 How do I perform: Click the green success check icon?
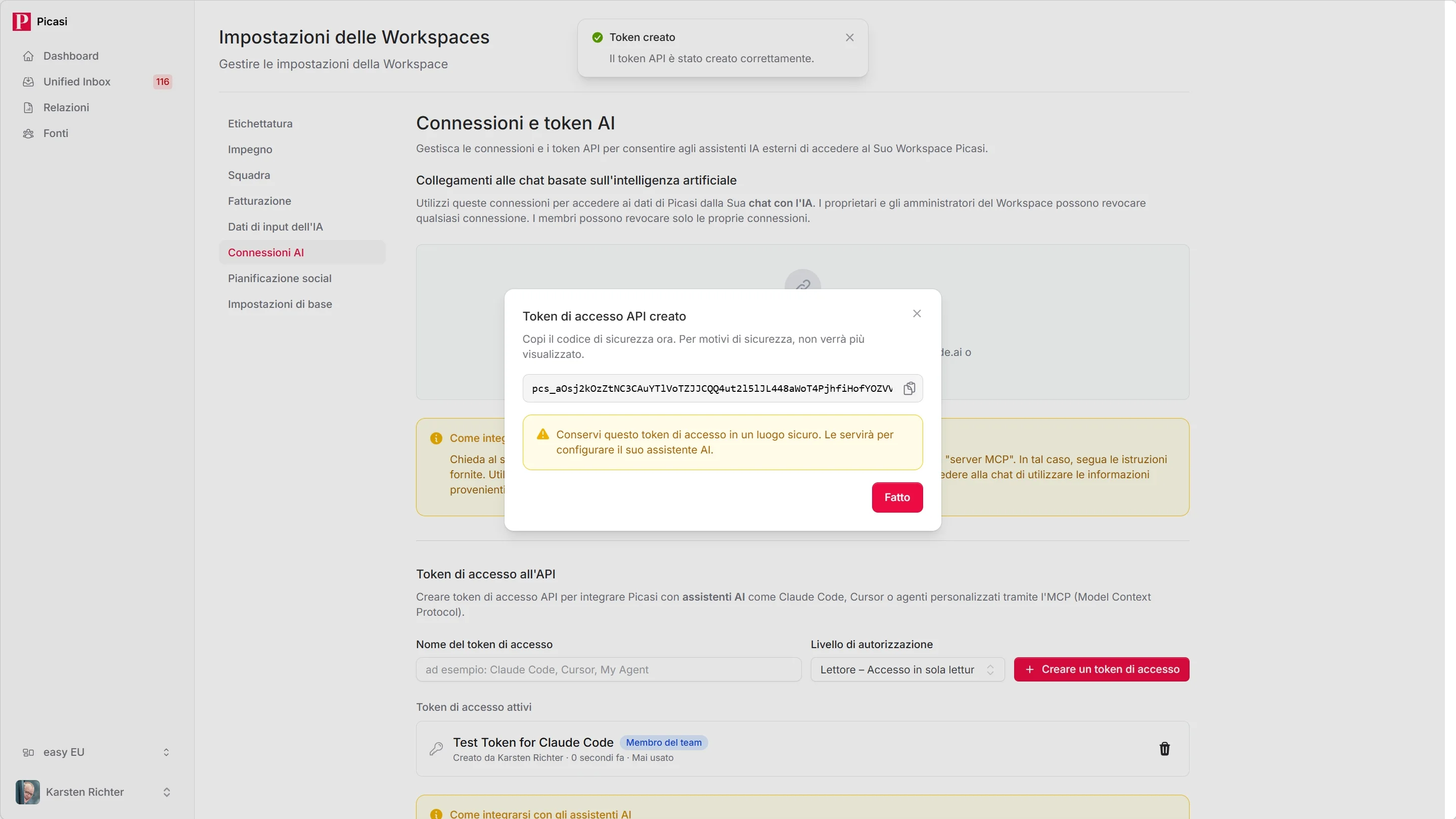click(x=598, y=37)
